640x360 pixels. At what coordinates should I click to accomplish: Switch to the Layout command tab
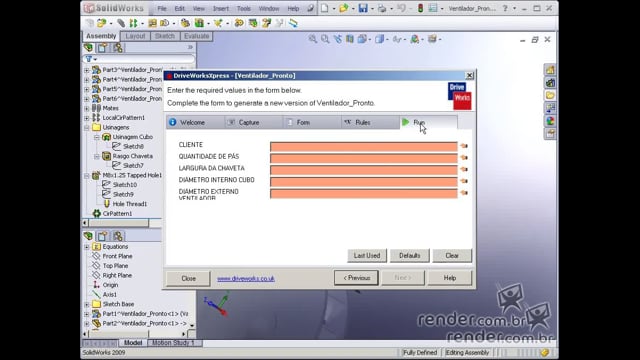(135, 36)
